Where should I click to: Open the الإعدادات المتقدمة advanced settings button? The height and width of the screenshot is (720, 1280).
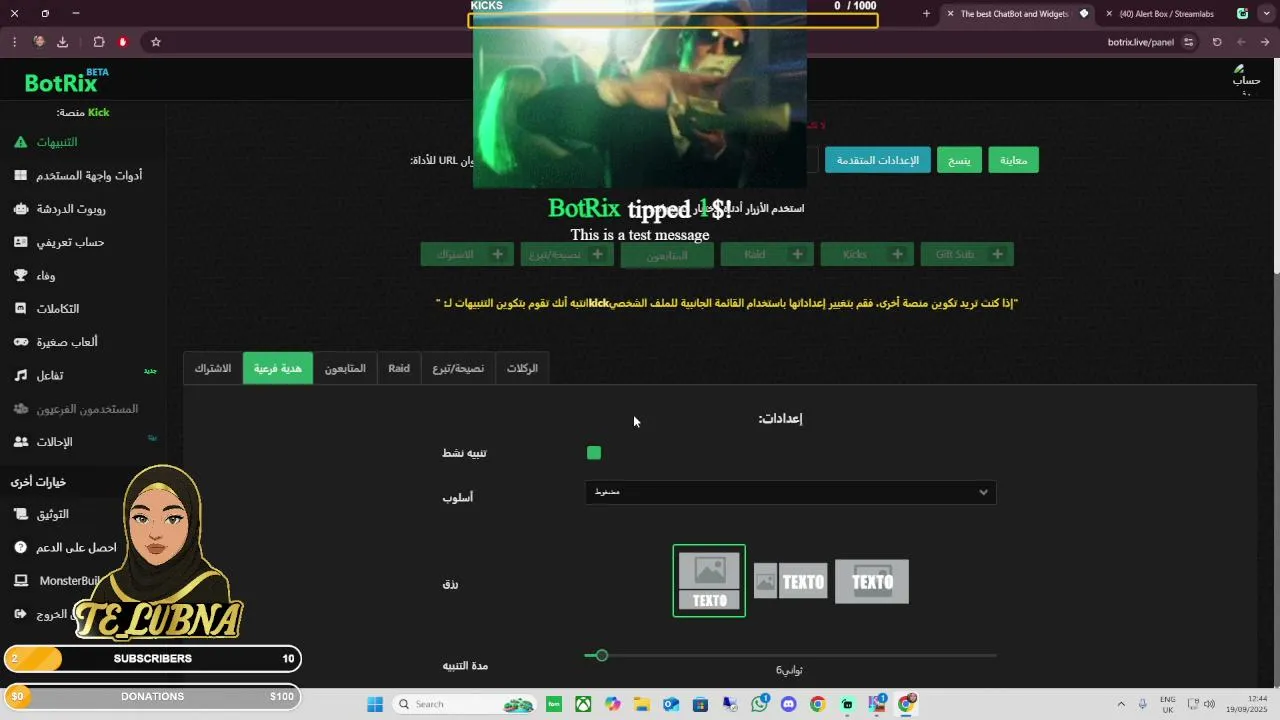pyautogui.click(x=878, y=160)
